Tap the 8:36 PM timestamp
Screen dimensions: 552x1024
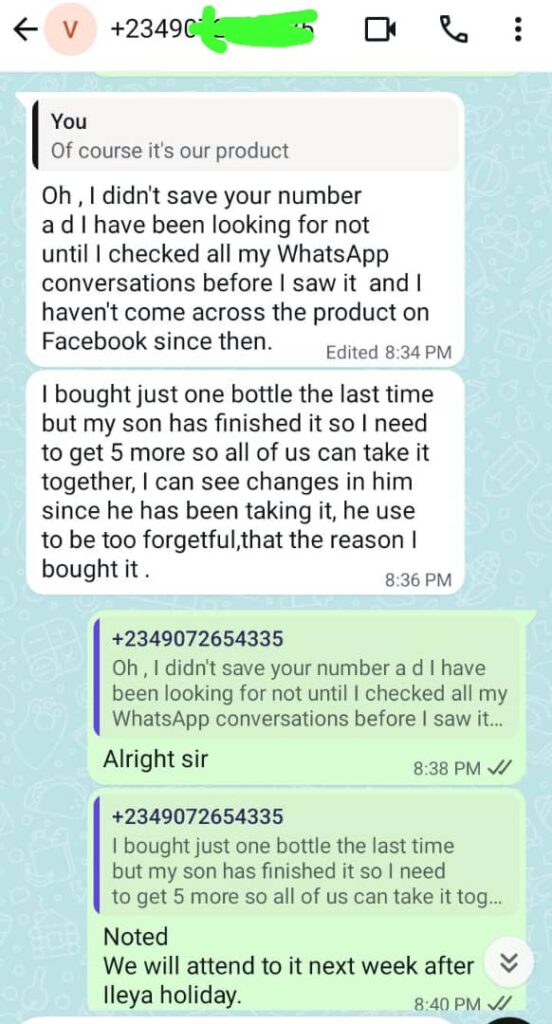[x=419, y=580]
